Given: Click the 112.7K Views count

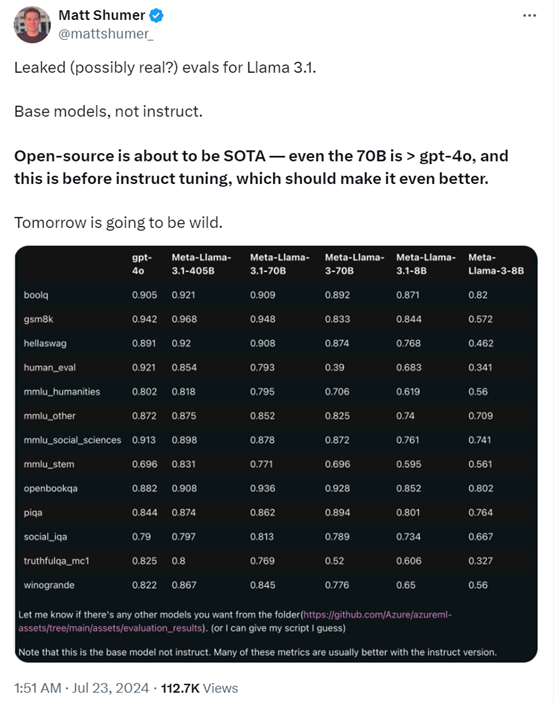Looking at the screenshot, I should point(199,688).
